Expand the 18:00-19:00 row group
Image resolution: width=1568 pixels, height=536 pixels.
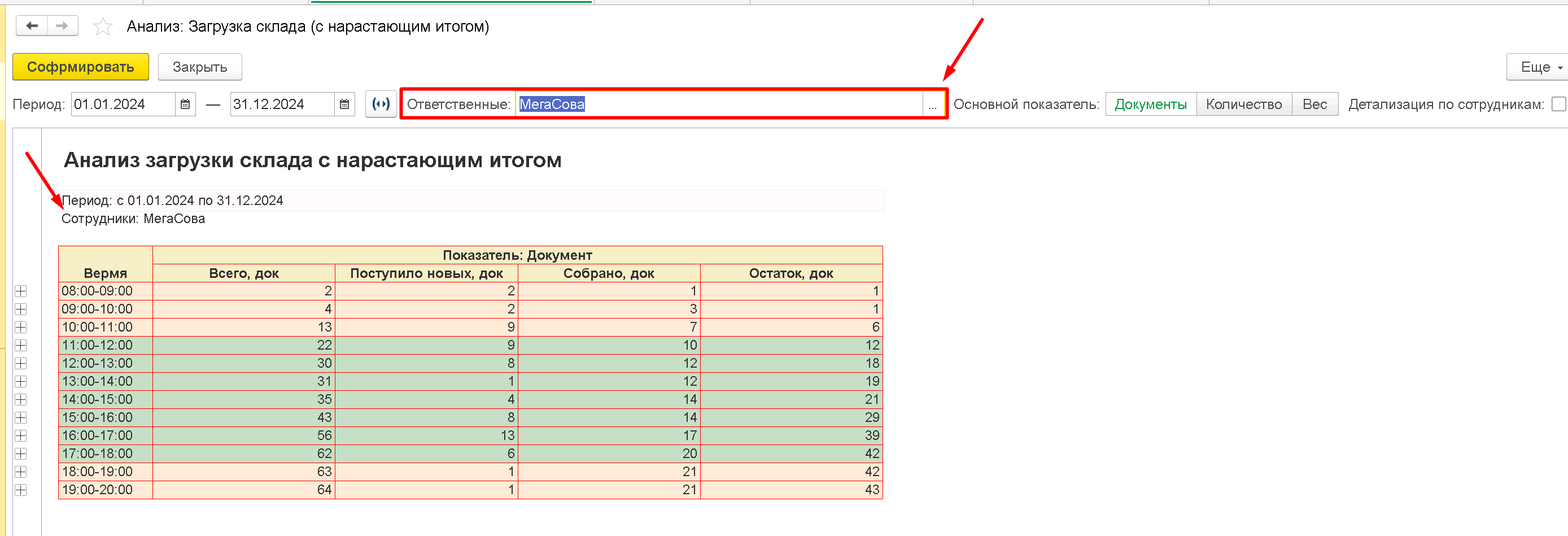(x=21, y=472)
